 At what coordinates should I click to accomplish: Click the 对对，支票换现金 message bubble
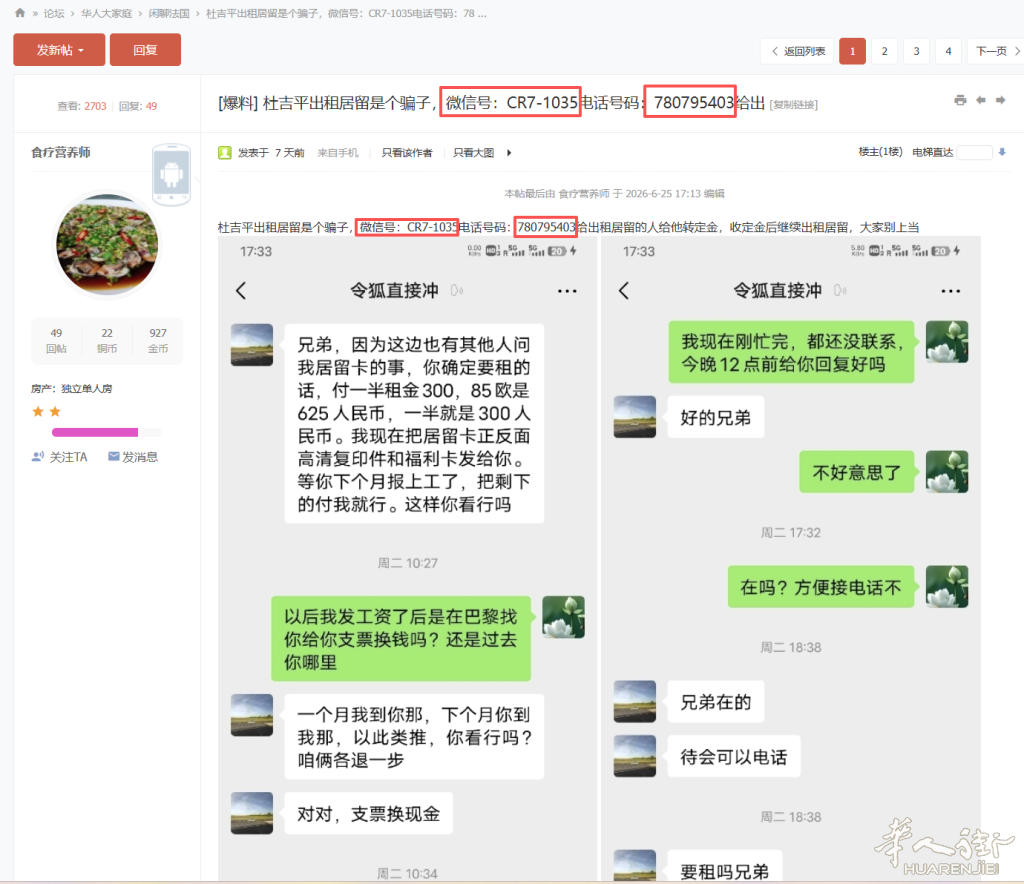coord(369,813)
